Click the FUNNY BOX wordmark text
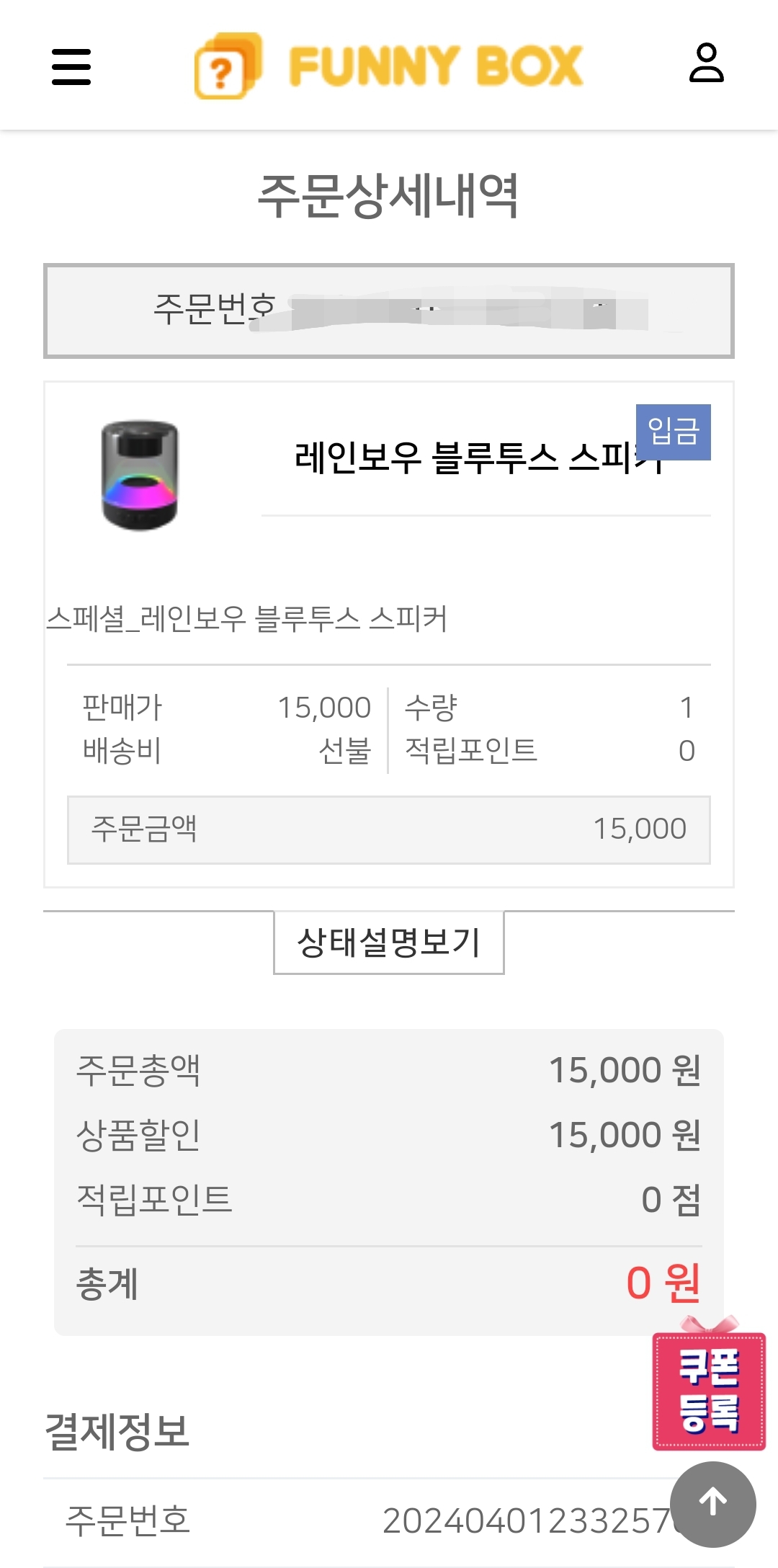Viewport: 778px width, 1568px height. (436, 66)
